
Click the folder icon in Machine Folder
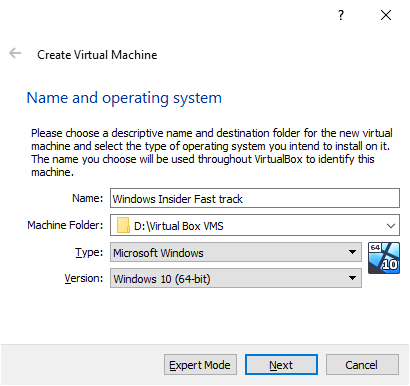[123, 225]
